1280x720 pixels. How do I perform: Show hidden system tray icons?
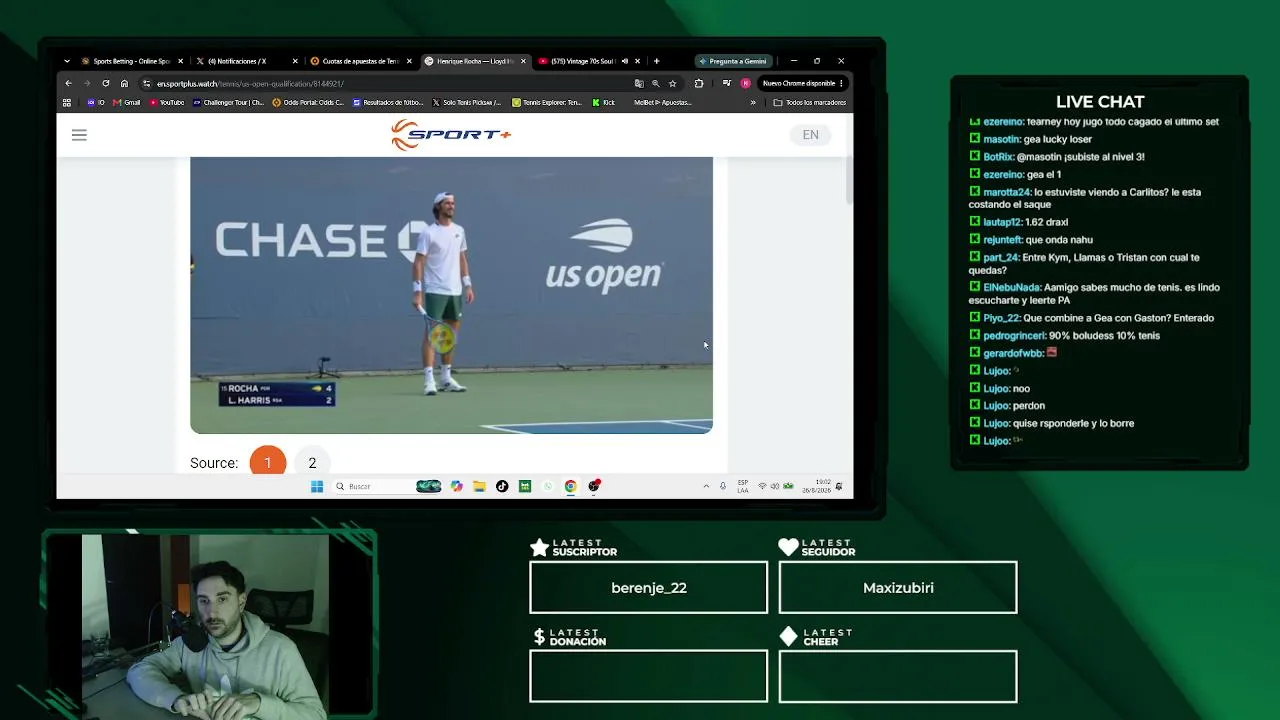point(706,486)
